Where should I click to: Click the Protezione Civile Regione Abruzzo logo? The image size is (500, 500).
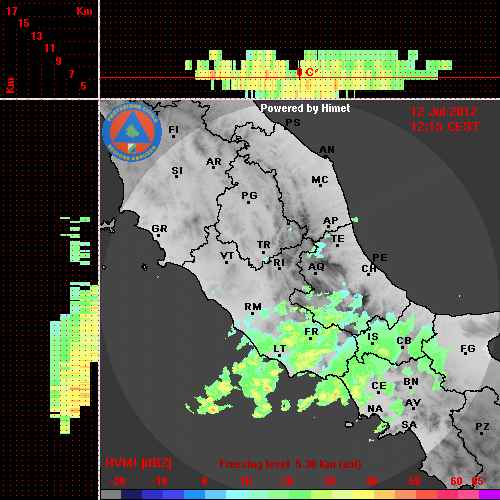[132, 133]
